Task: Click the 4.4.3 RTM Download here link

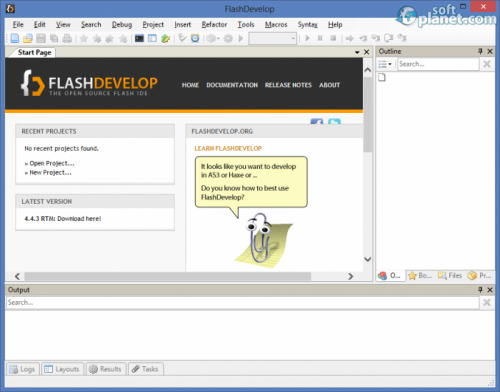Action: point(63,219)
